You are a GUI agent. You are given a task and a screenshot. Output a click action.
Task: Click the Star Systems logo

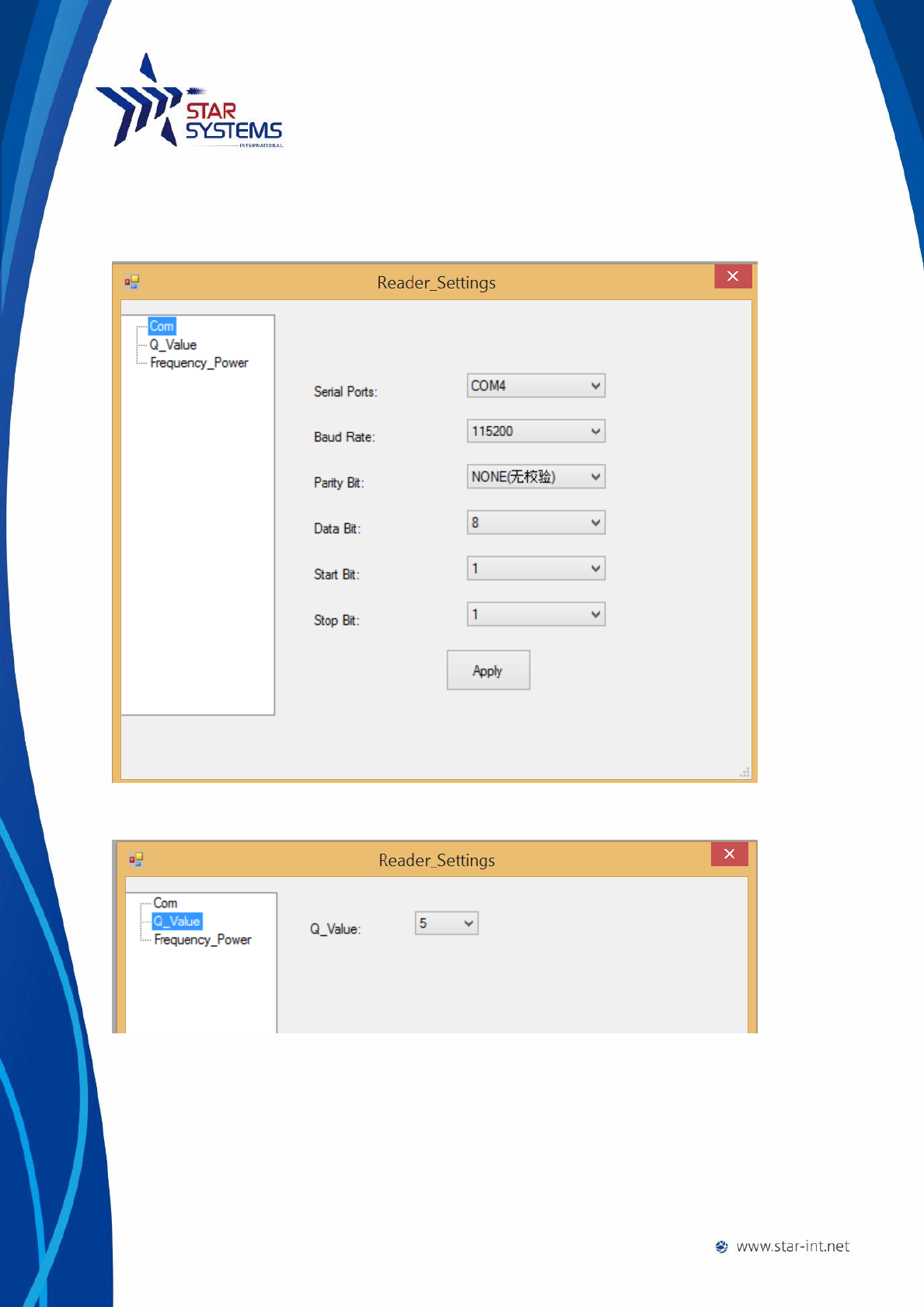[x=190, y=101]
